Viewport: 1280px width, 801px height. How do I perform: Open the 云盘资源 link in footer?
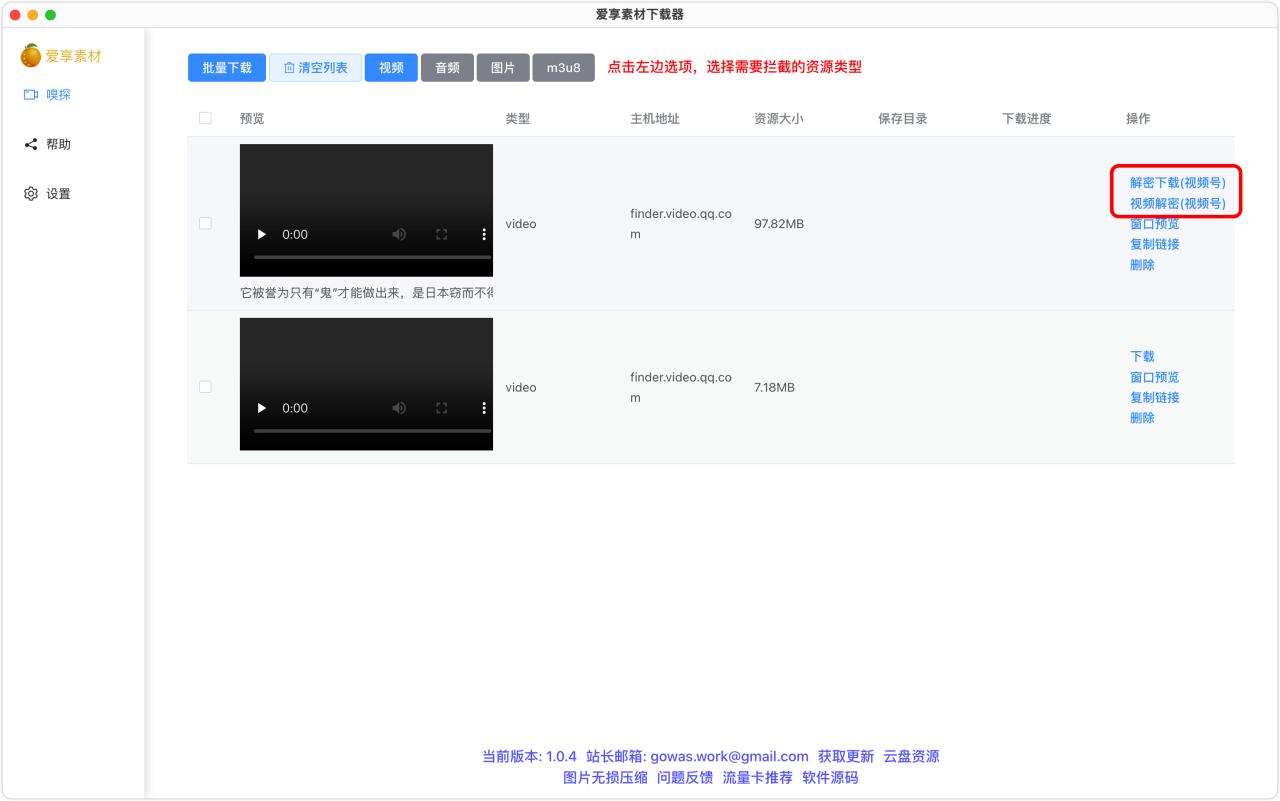click(911, 756)
